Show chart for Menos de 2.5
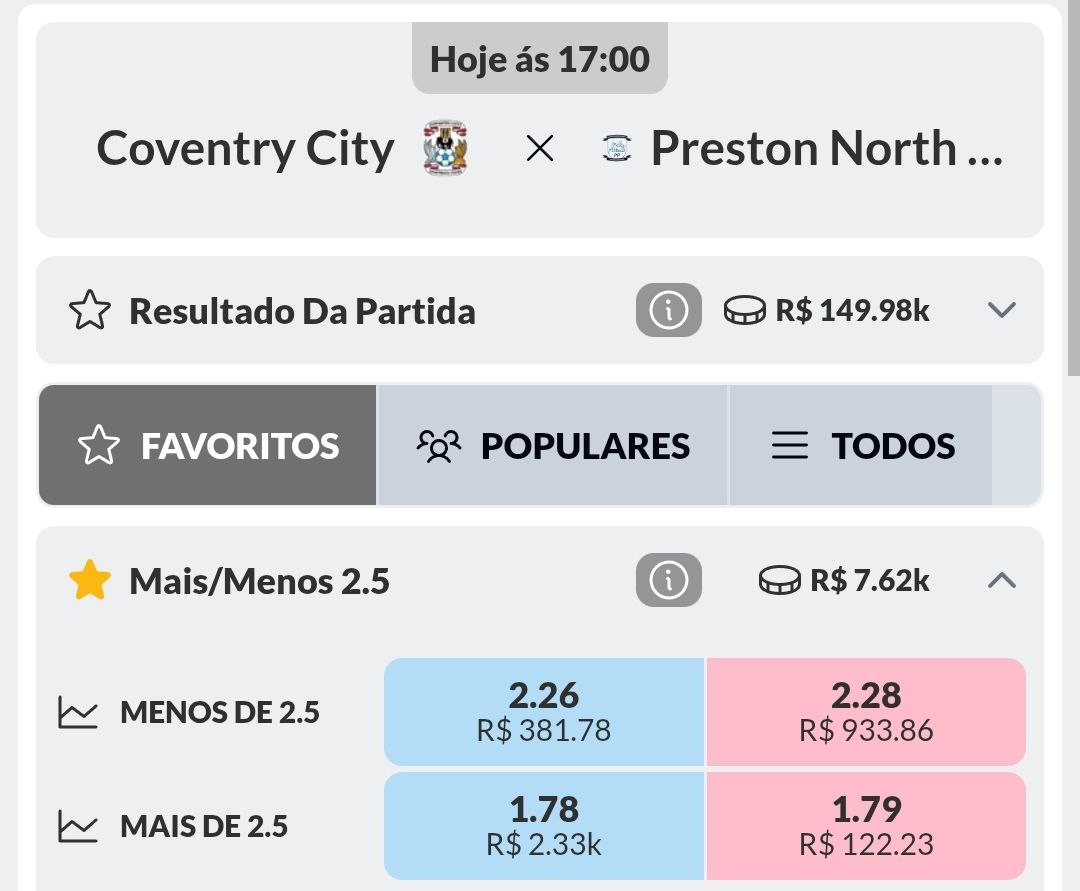1080x891 pixels. pos(78,713)
